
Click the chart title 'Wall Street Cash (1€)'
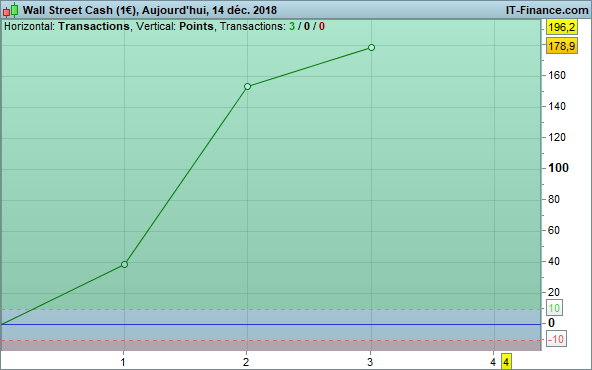click(80, 10)
